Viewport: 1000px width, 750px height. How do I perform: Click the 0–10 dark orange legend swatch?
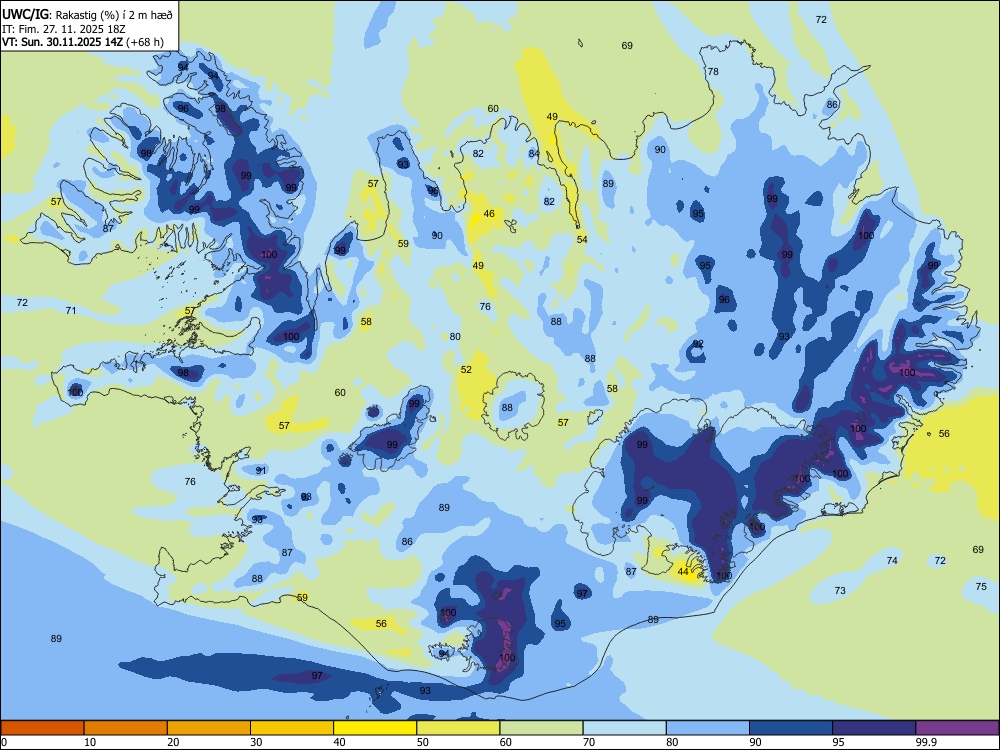tap(43, 728)
